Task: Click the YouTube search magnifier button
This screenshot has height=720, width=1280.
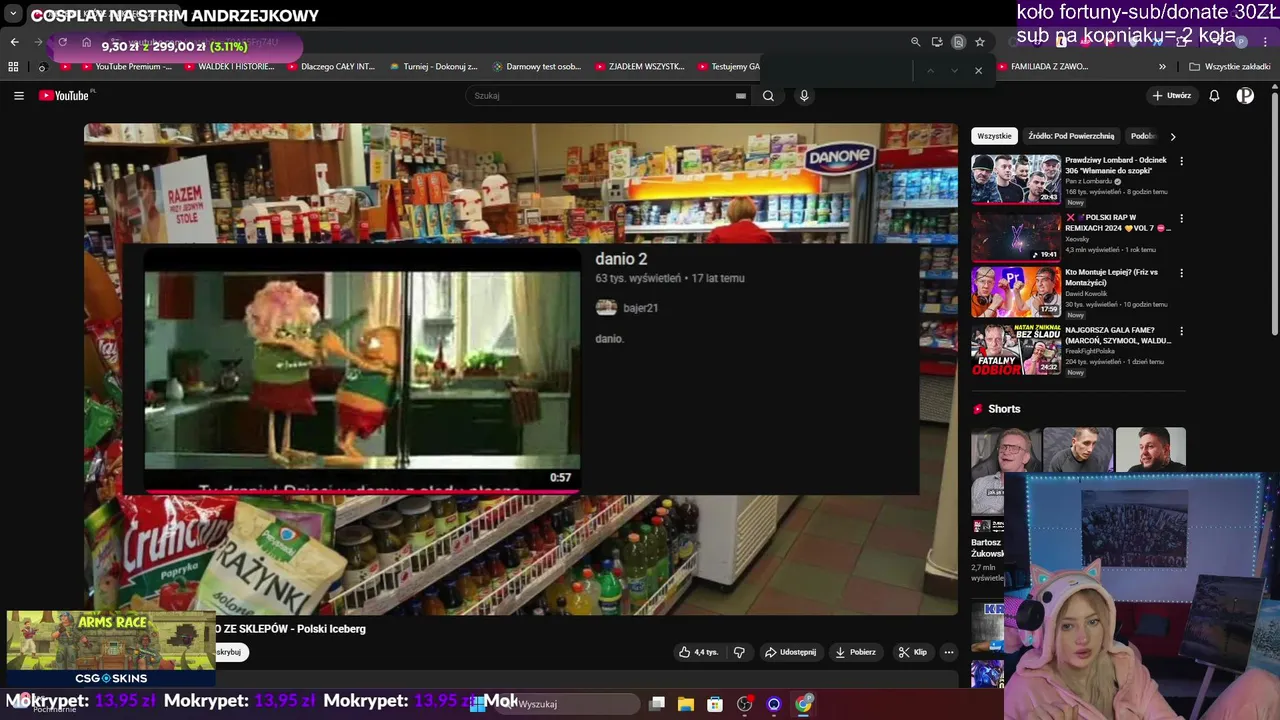Action: tap(768, 96)
